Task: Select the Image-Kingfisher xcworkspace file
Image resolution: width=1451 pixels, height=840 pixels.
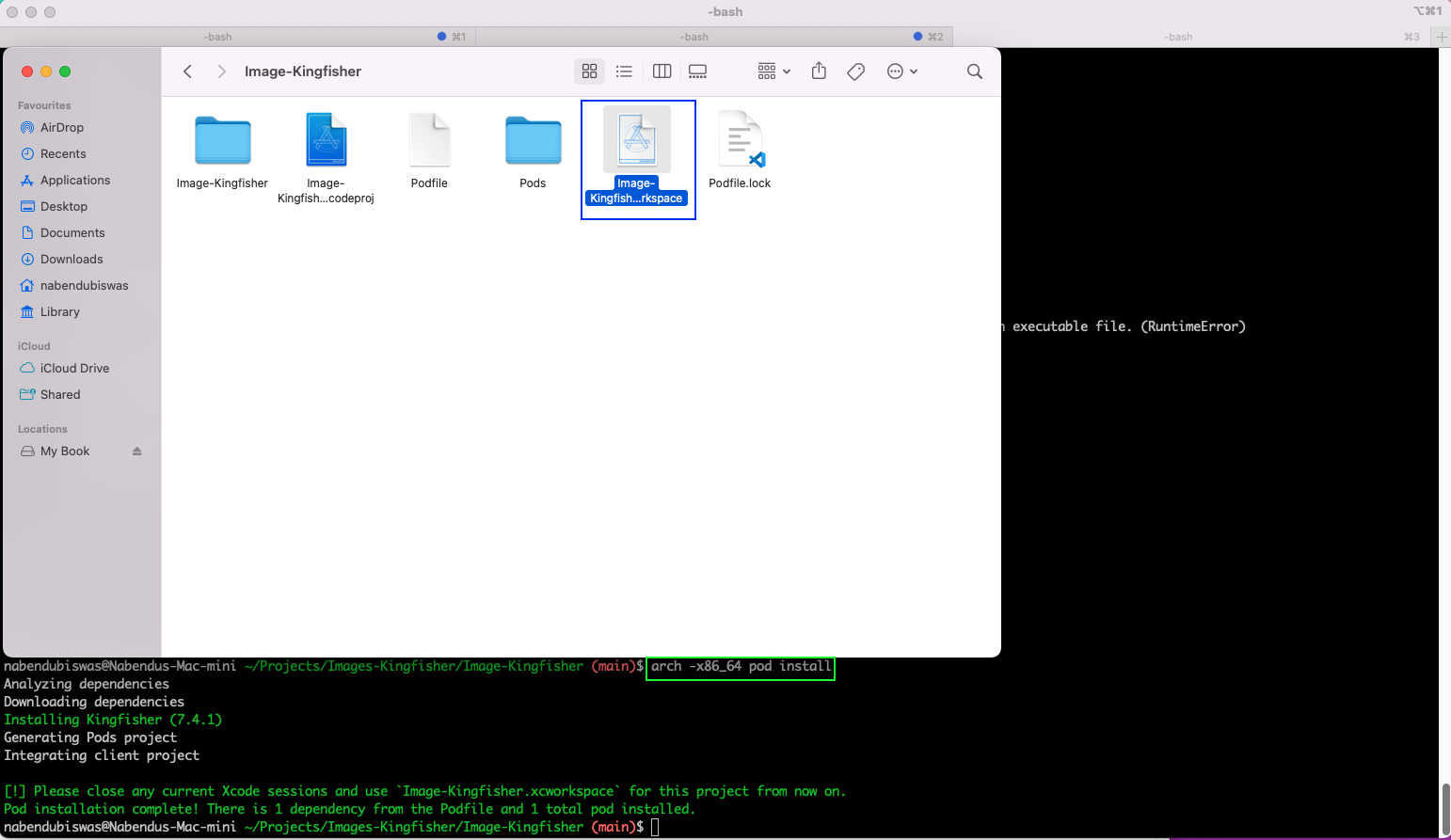Action: pos(637,156)
